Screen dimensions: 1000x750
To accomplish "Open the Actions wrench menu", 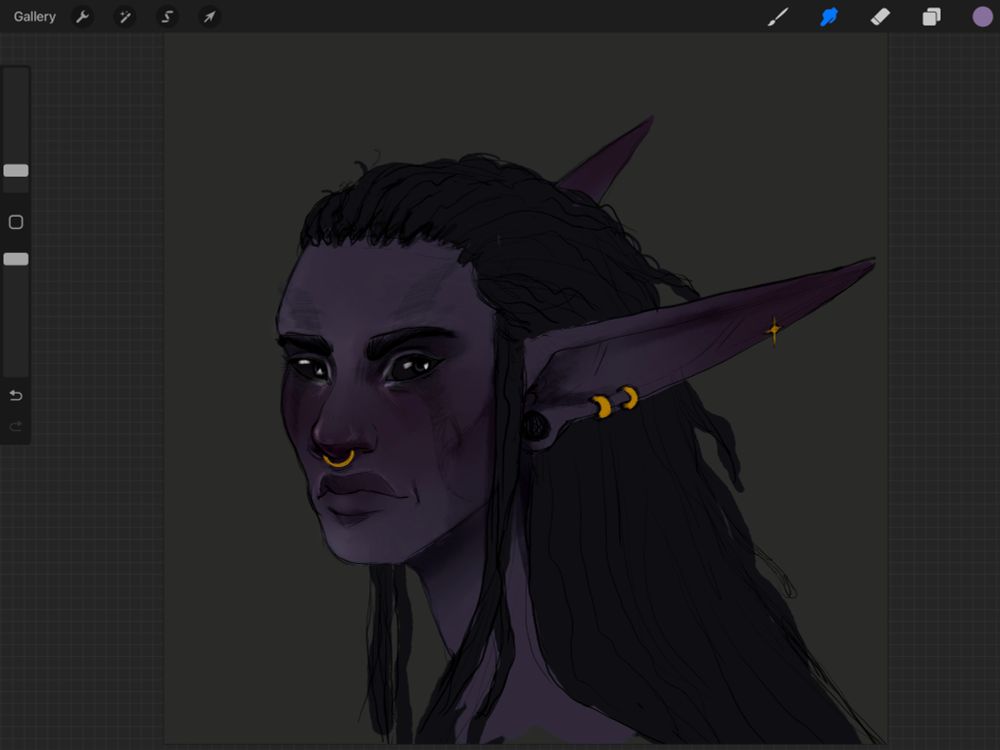I will [84, 17].
